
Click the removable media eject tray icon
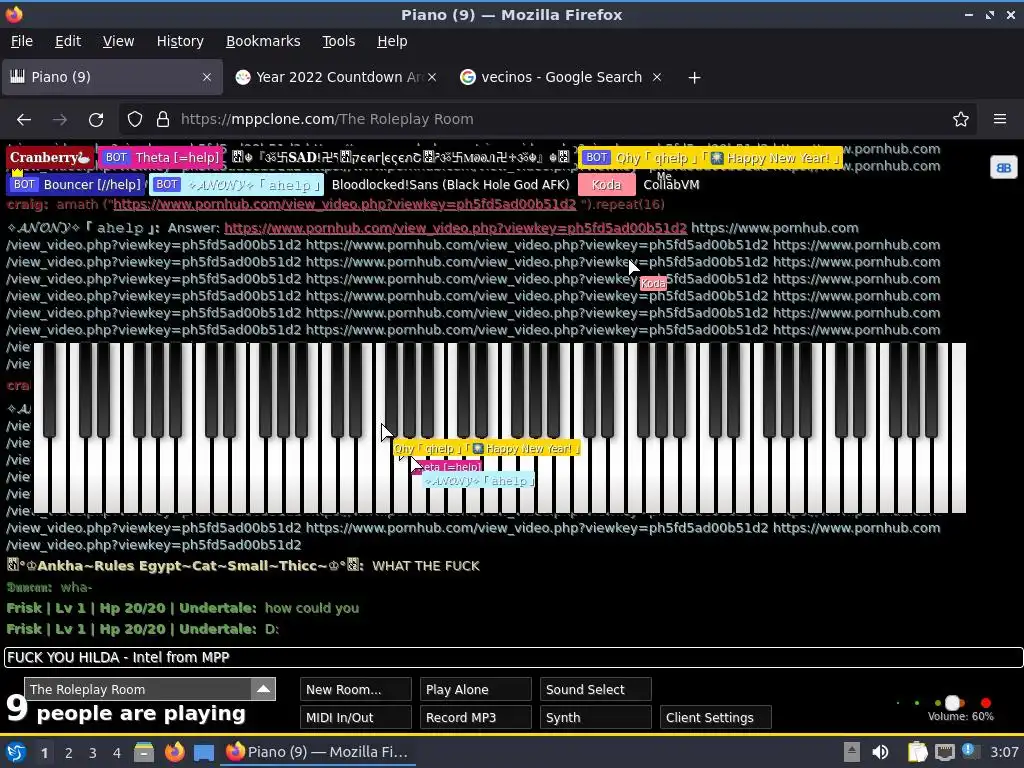[x=851, y=752]
